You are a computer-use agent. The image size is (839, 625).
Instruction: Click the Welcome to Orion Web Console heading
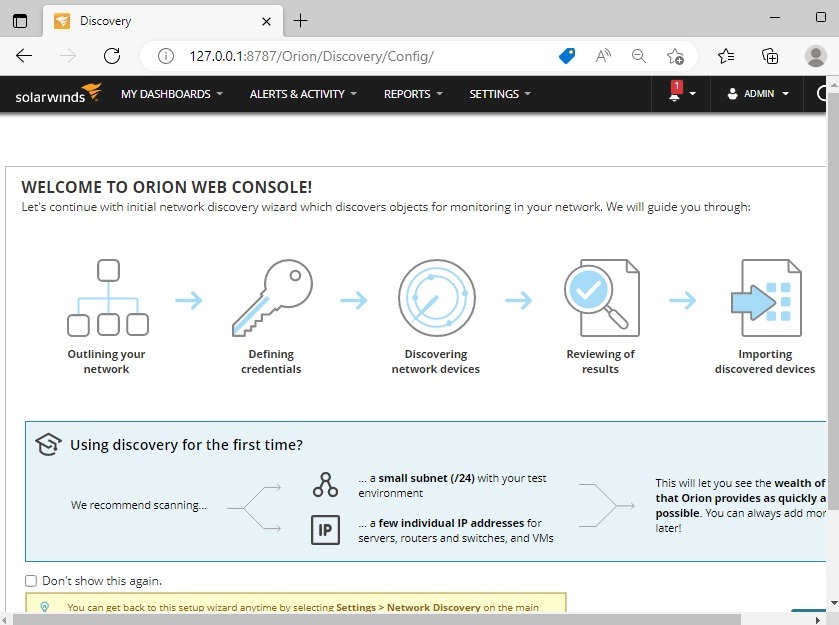(166, 187)
